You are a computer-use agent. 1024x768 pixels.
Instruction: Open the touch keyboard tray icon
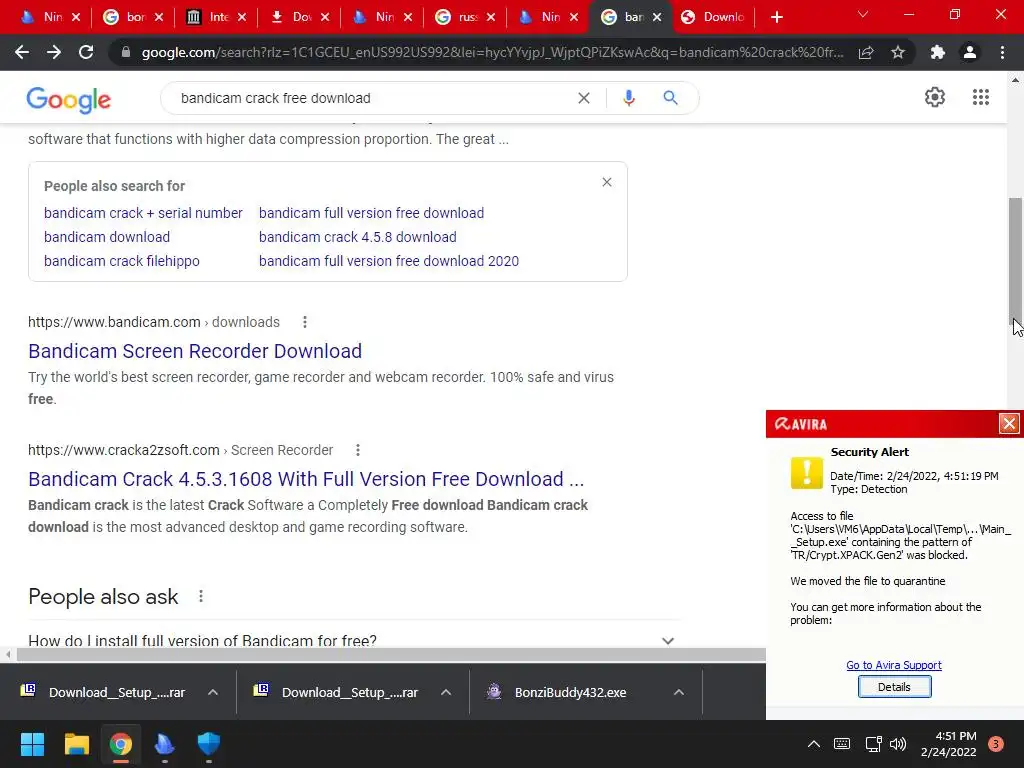(842, 744)
